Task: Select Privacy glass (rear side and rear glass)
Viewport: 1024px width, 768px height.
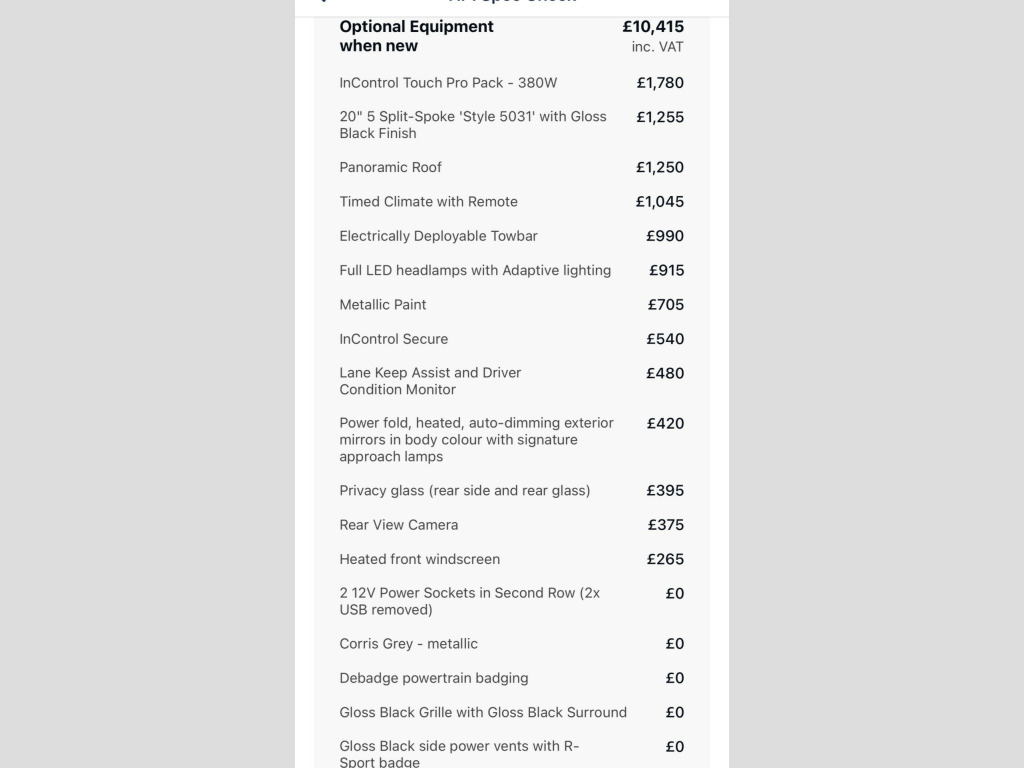Action: pos(465,490)
